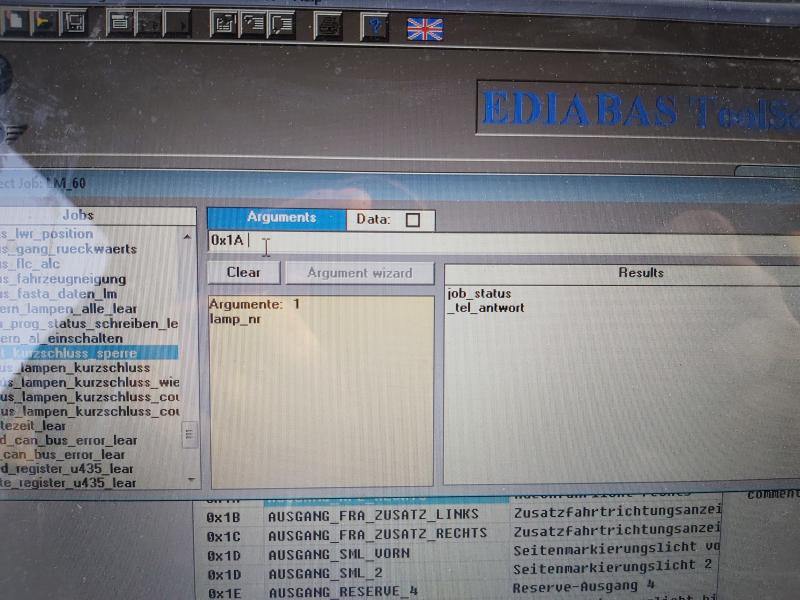The image size is (800, 600).
Task: Open the Argument wizard
Action: point(360,273)
